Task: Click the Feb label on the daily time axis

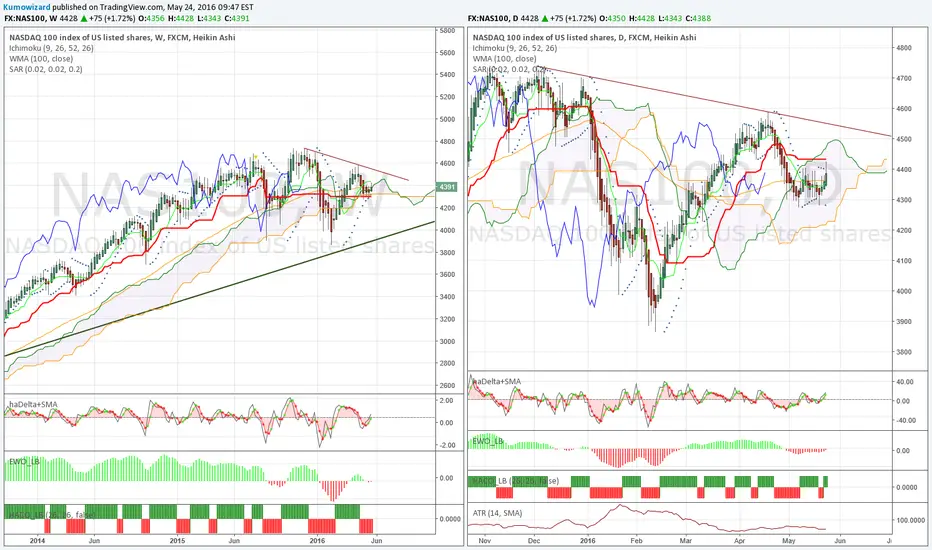Action: point(637,541)
